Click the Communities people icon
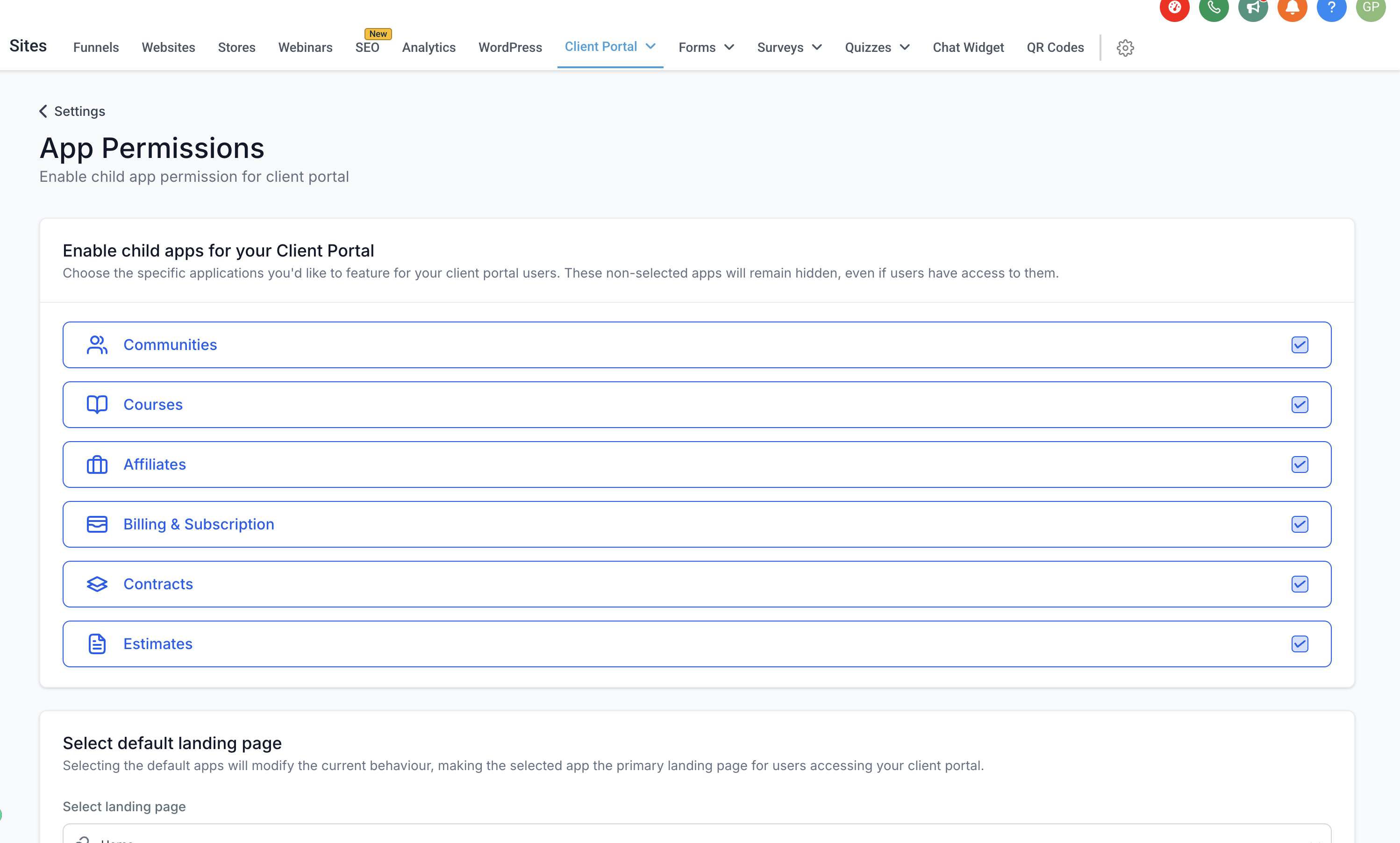This screenshot has width=1400, height=843. 97,345
